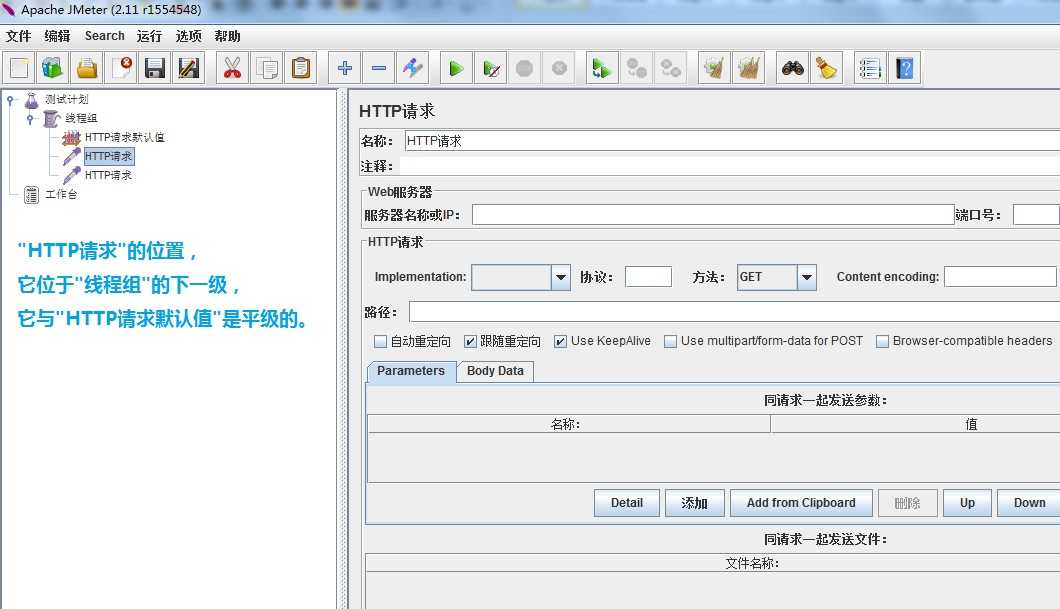This screenshot has height=609, width=1060.
Task: Click the Open file folder icon
Action: (x=87, y=68)
